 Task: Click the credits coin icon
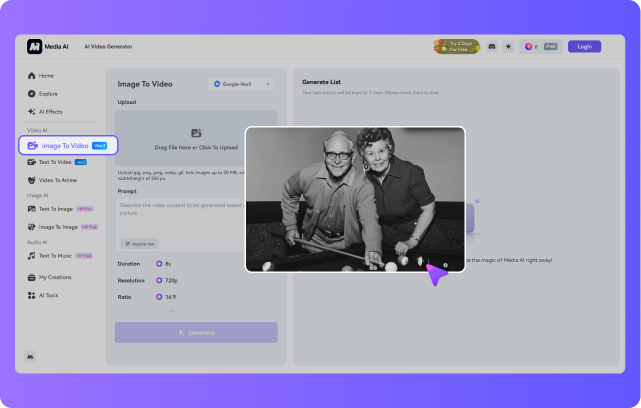(529, 47)
